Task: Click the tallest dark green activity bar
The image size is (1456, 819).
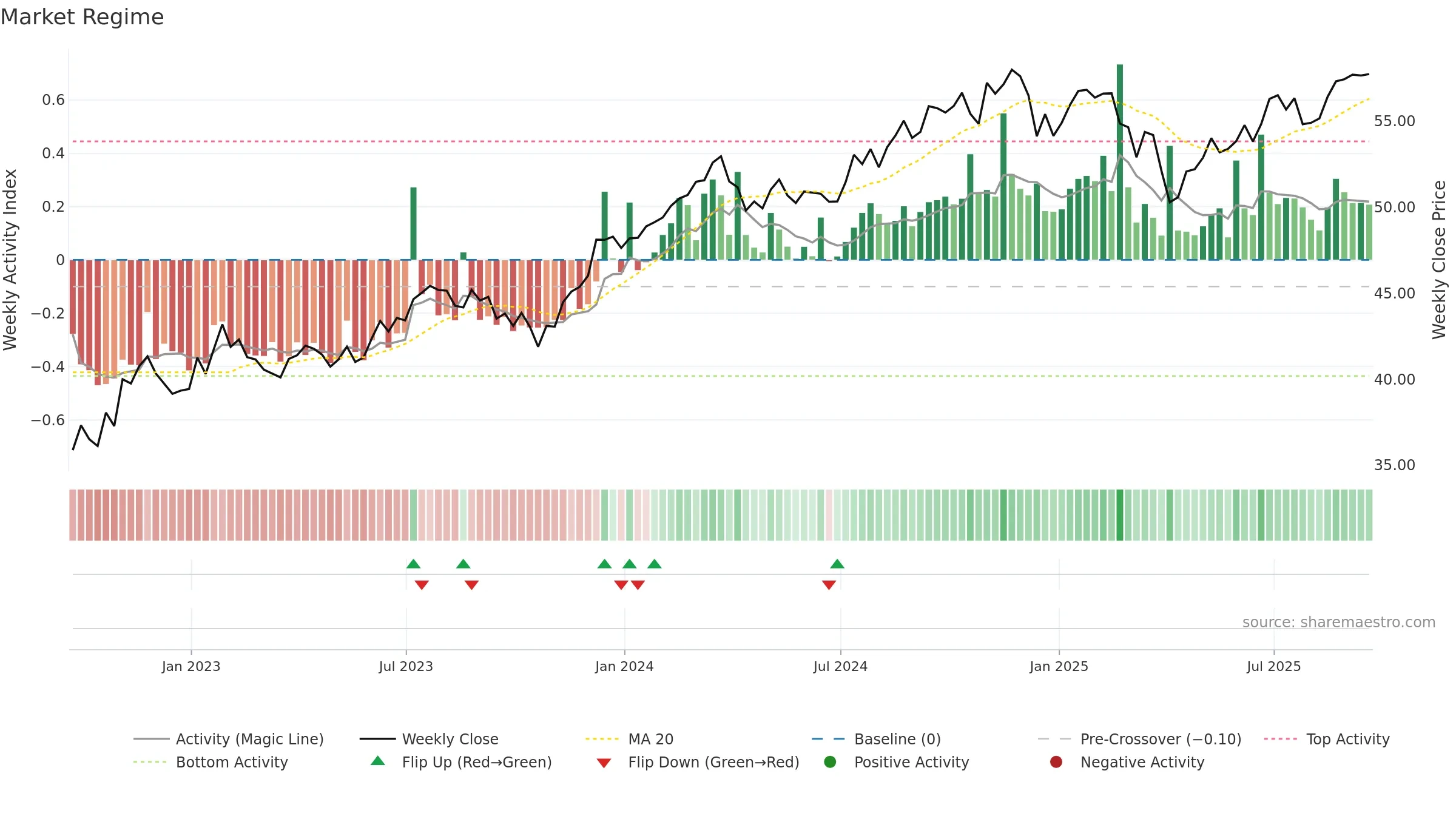Action: [1120, 162]
